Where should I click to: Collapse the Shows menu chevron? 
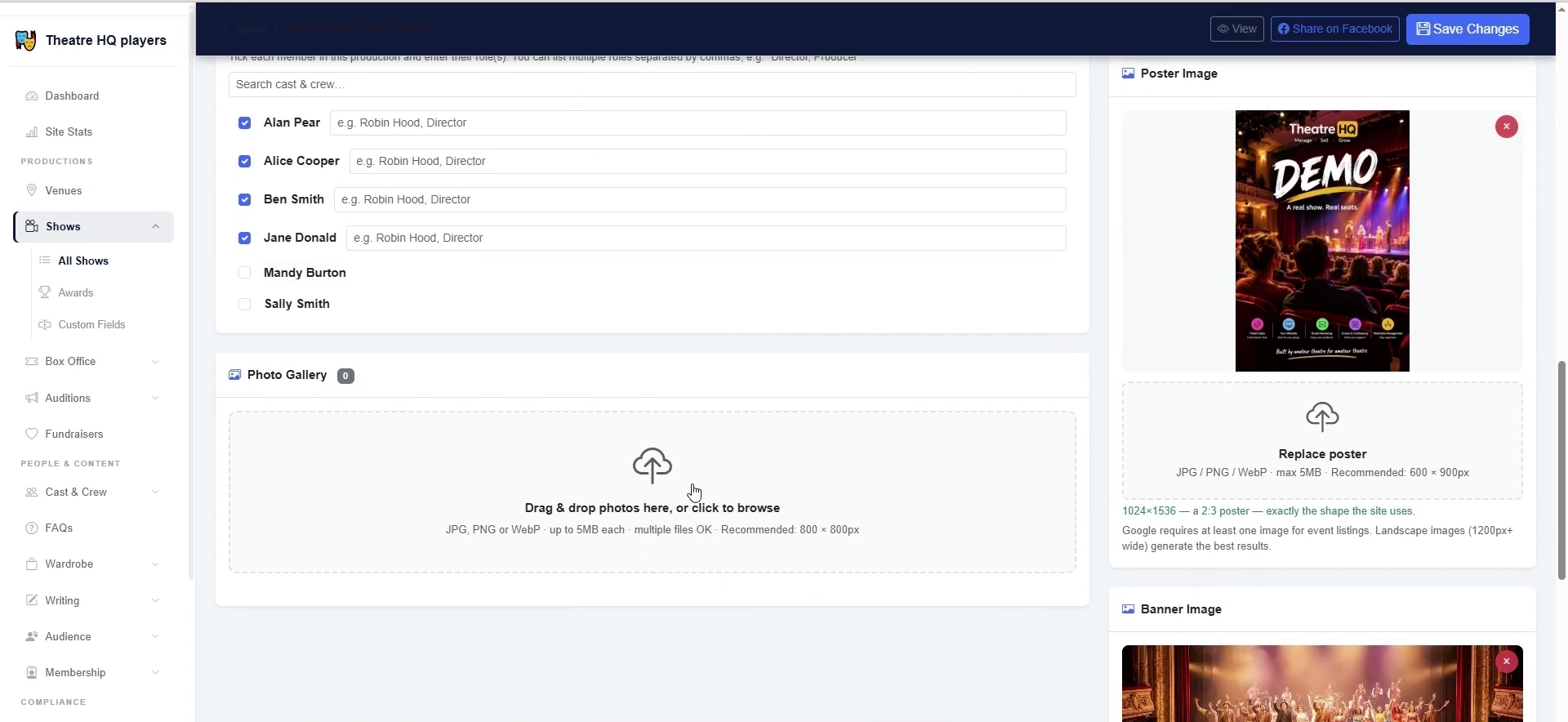pos(155,226)
